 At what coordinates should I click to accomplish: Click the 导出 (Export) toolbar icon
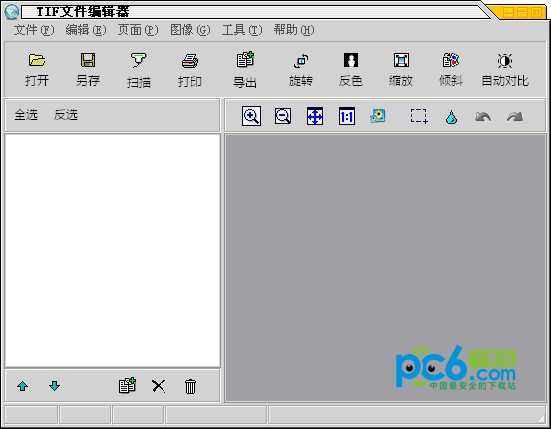point(245,59)
